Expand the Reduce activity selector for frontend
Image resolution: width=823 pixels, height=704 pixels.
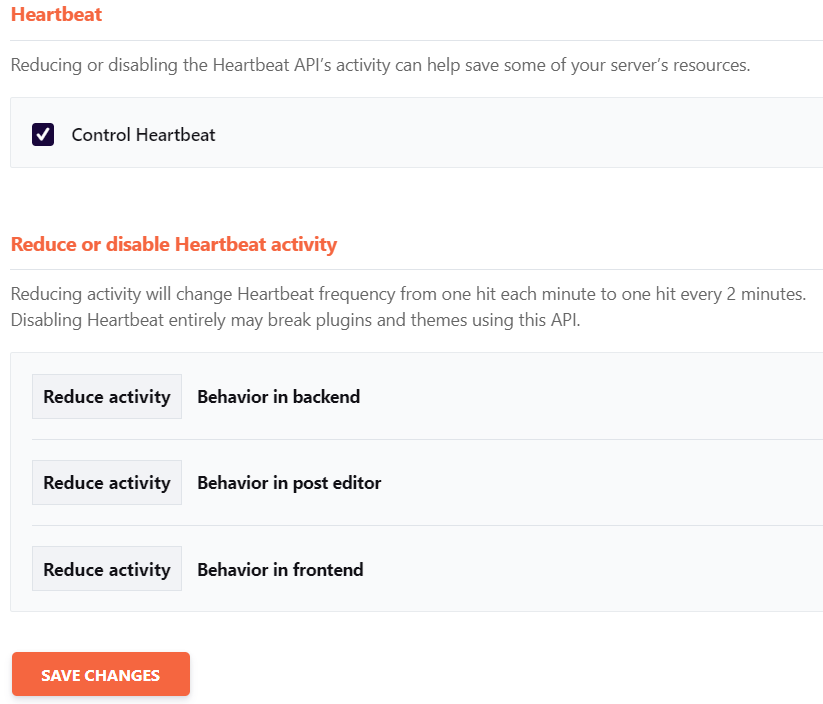(106, 568)
